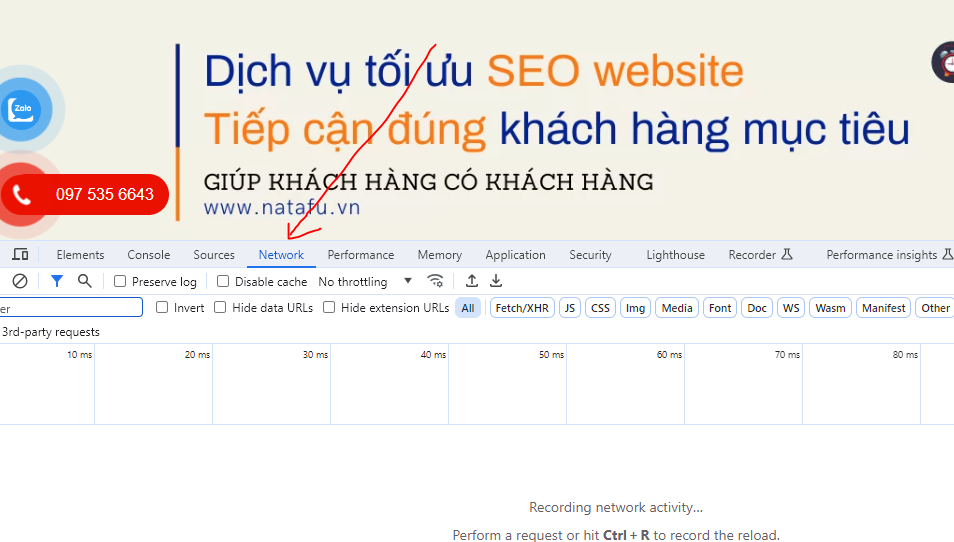Click the 40 ms timeline marker
The image size is (954, 542).
point(433,355)
